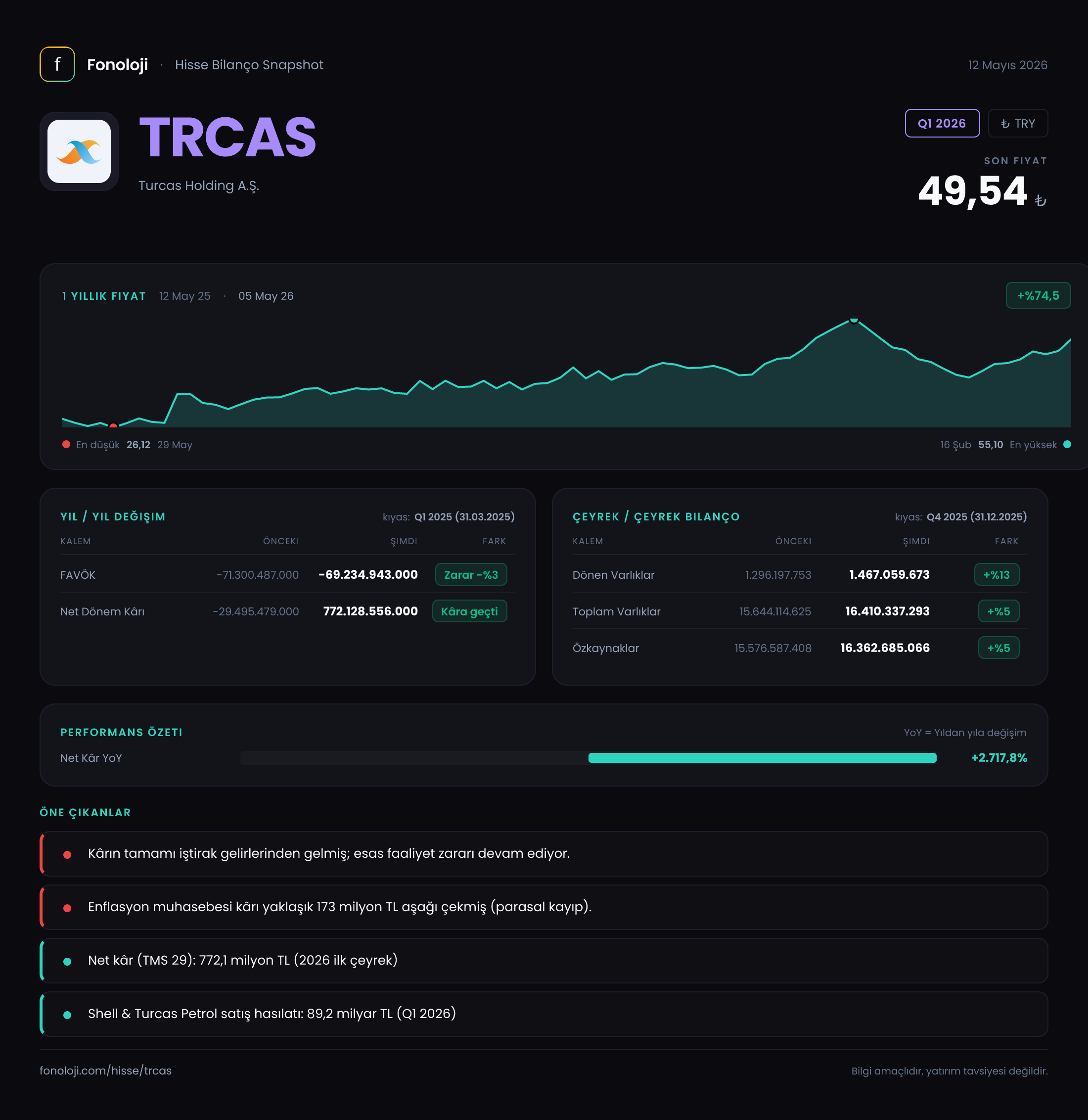The image size is (1088, 1120).
Task: Click the 'Kâra geçti' badge
Action: tap(469, 611)
